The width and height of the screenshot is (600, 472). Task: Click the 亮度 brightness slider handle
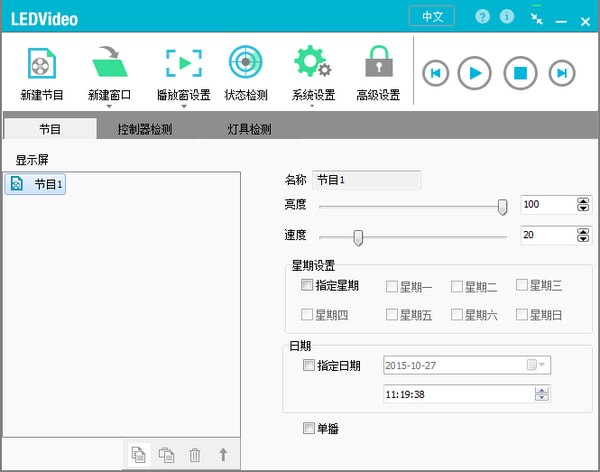pos(502,207)
